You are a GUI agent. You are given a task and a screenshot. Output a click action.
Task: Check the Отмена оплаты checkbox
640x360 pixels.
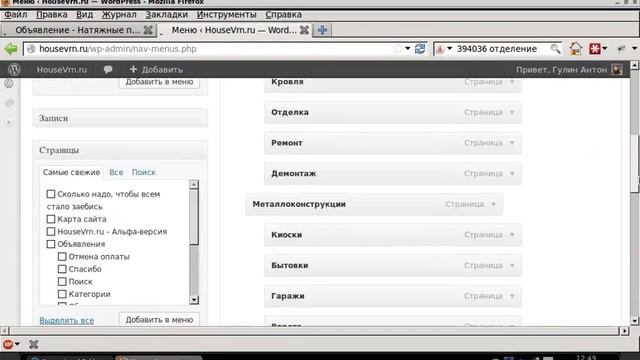coord(62,257)
